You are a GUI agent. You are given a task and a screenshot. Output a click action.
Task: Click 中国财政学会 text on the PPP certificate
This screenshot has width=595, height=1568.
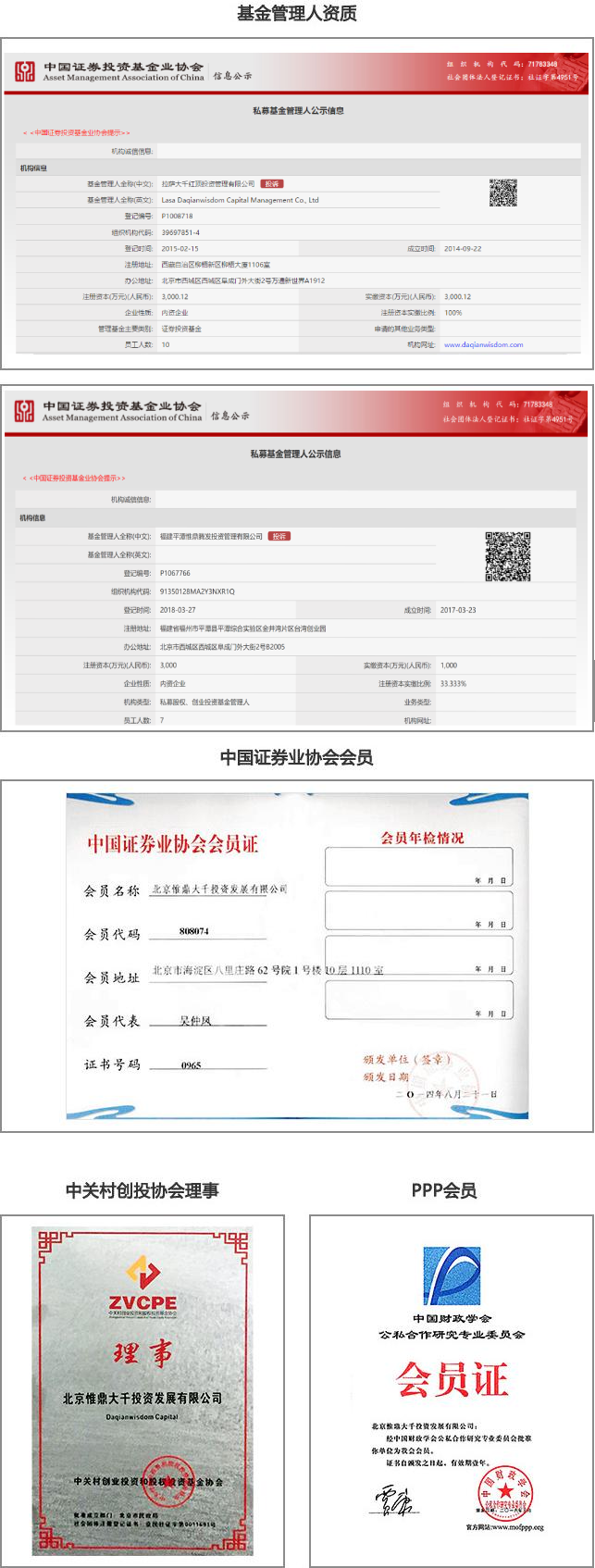click(452, 1318)
